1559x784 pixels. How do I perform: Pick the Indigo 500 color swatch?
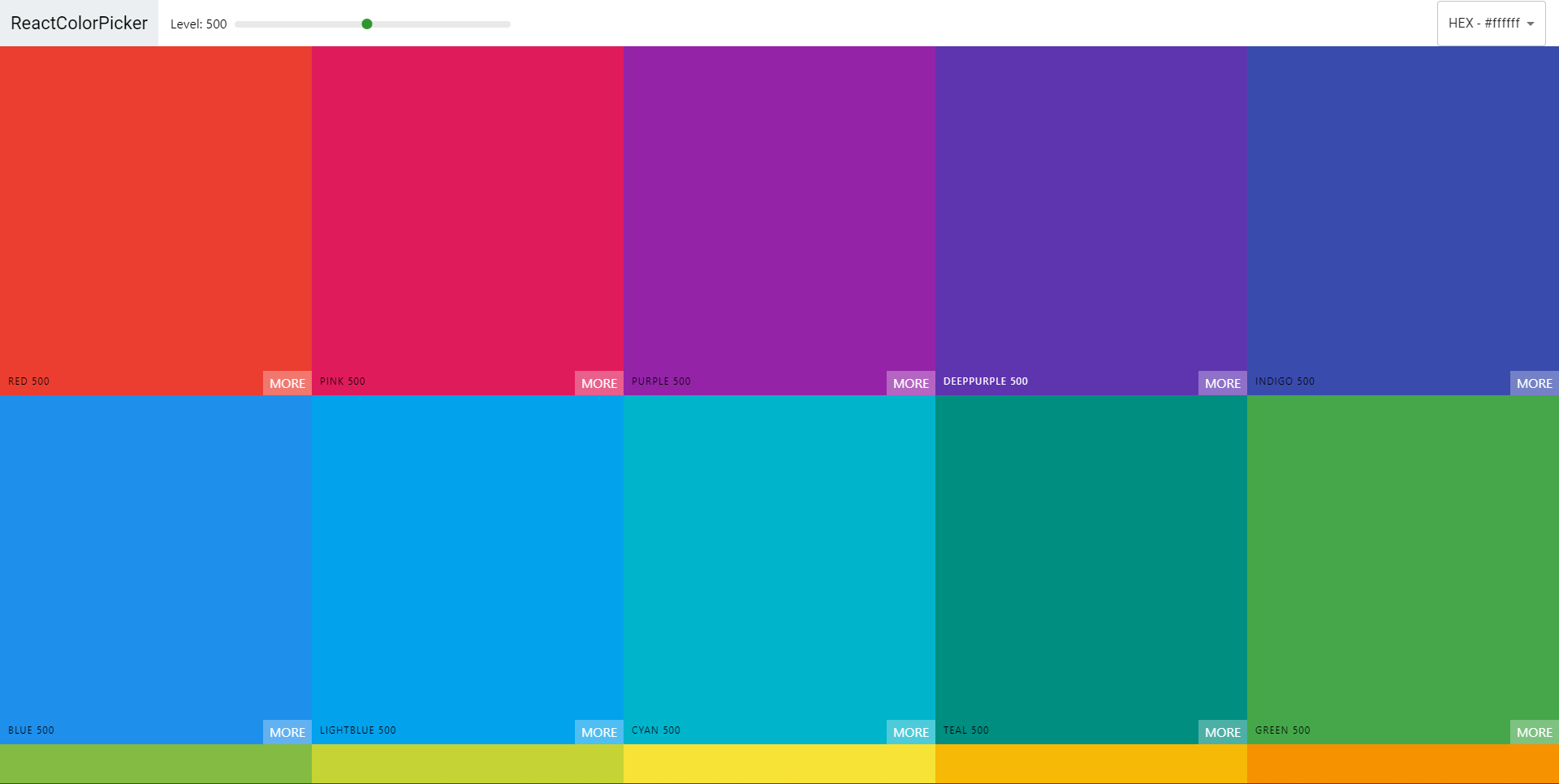(1403, 211)
